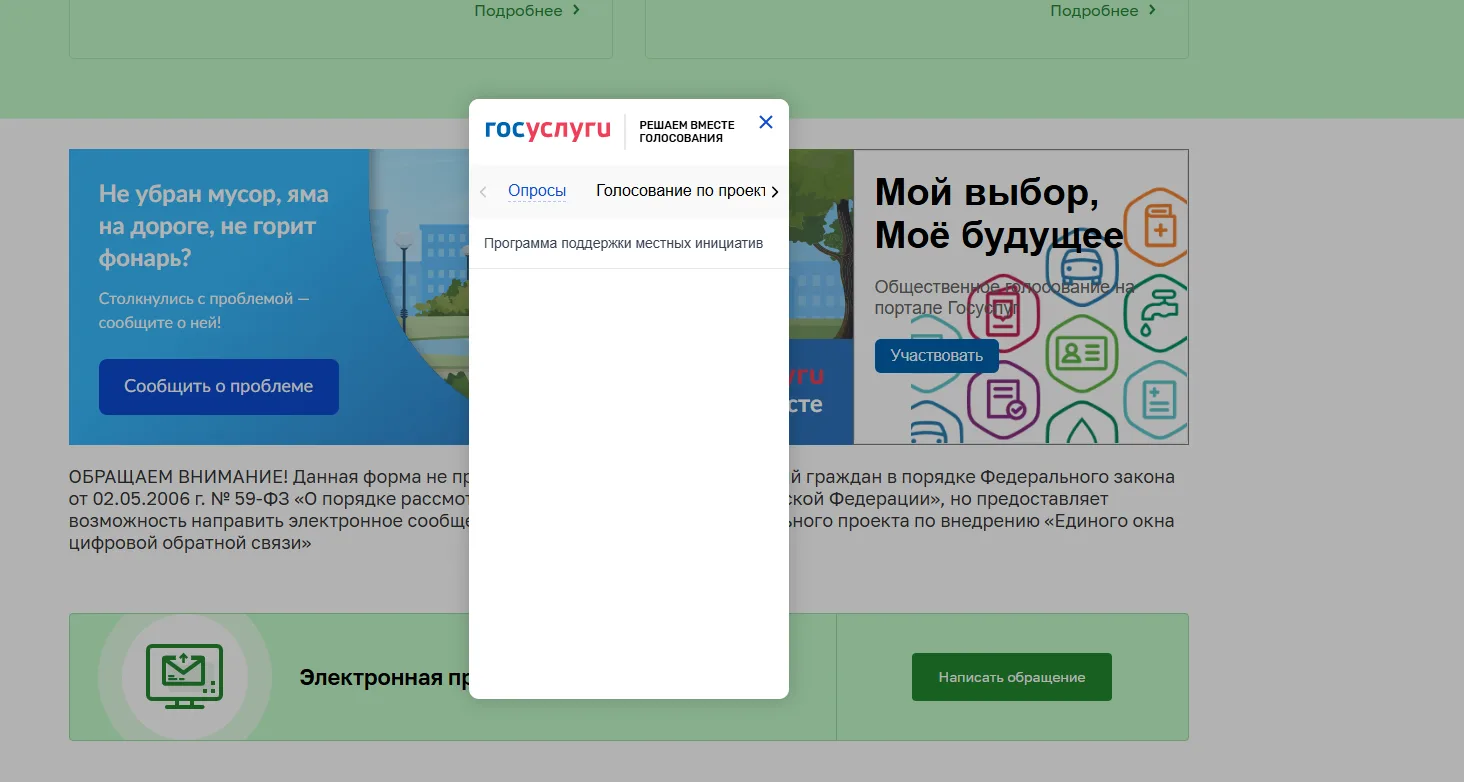Click the orange medical clipboard hexagon icon
This screenshot has width=1464, height=782.
[1160, 225]
